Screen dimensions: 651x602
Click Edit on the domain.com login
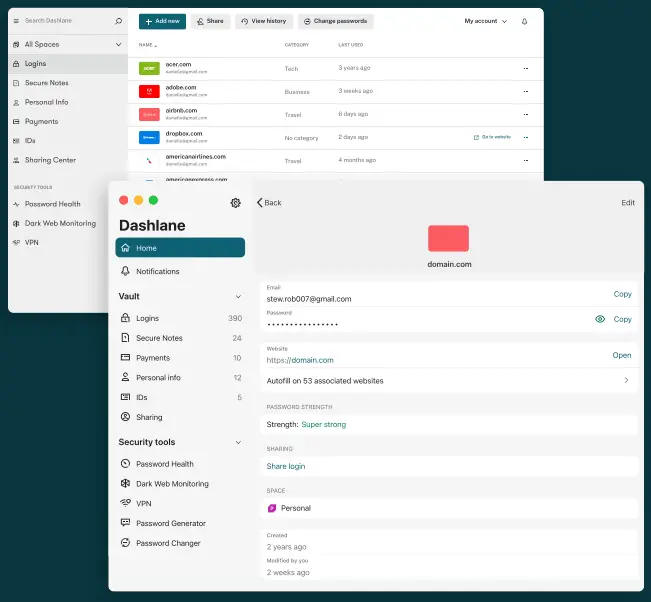point(628,203)
